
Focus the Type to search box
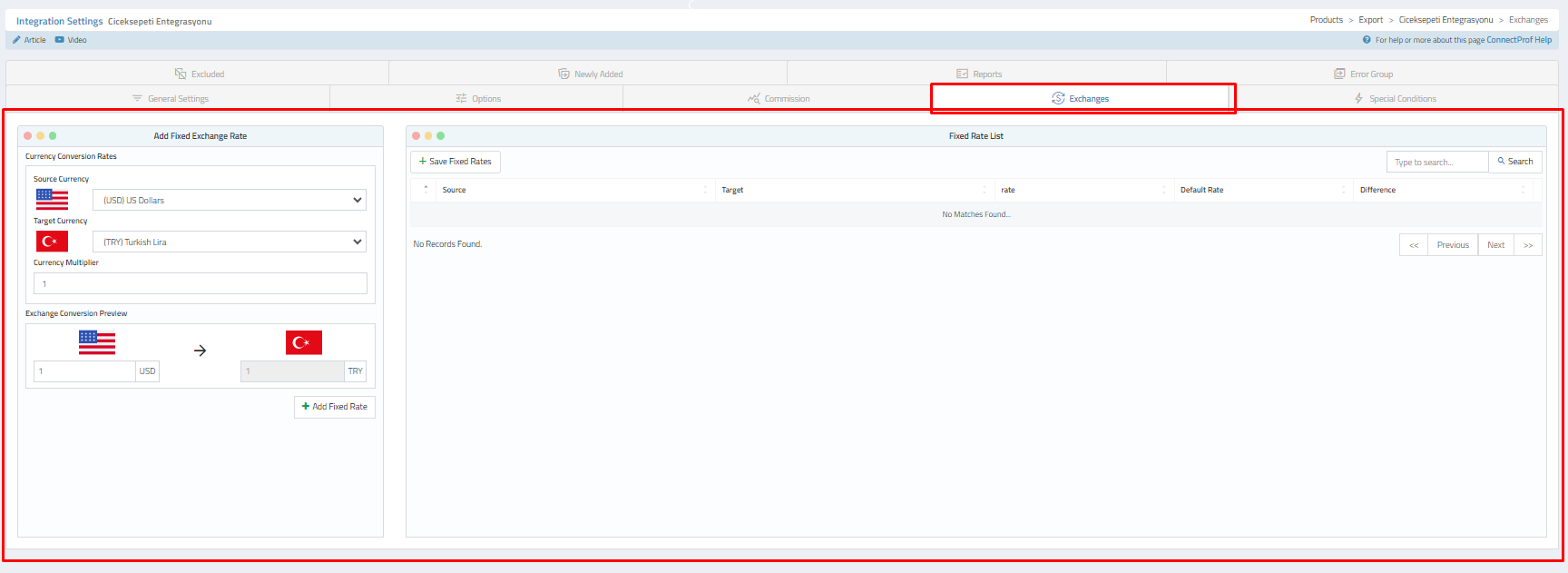tap(1436, 162)
